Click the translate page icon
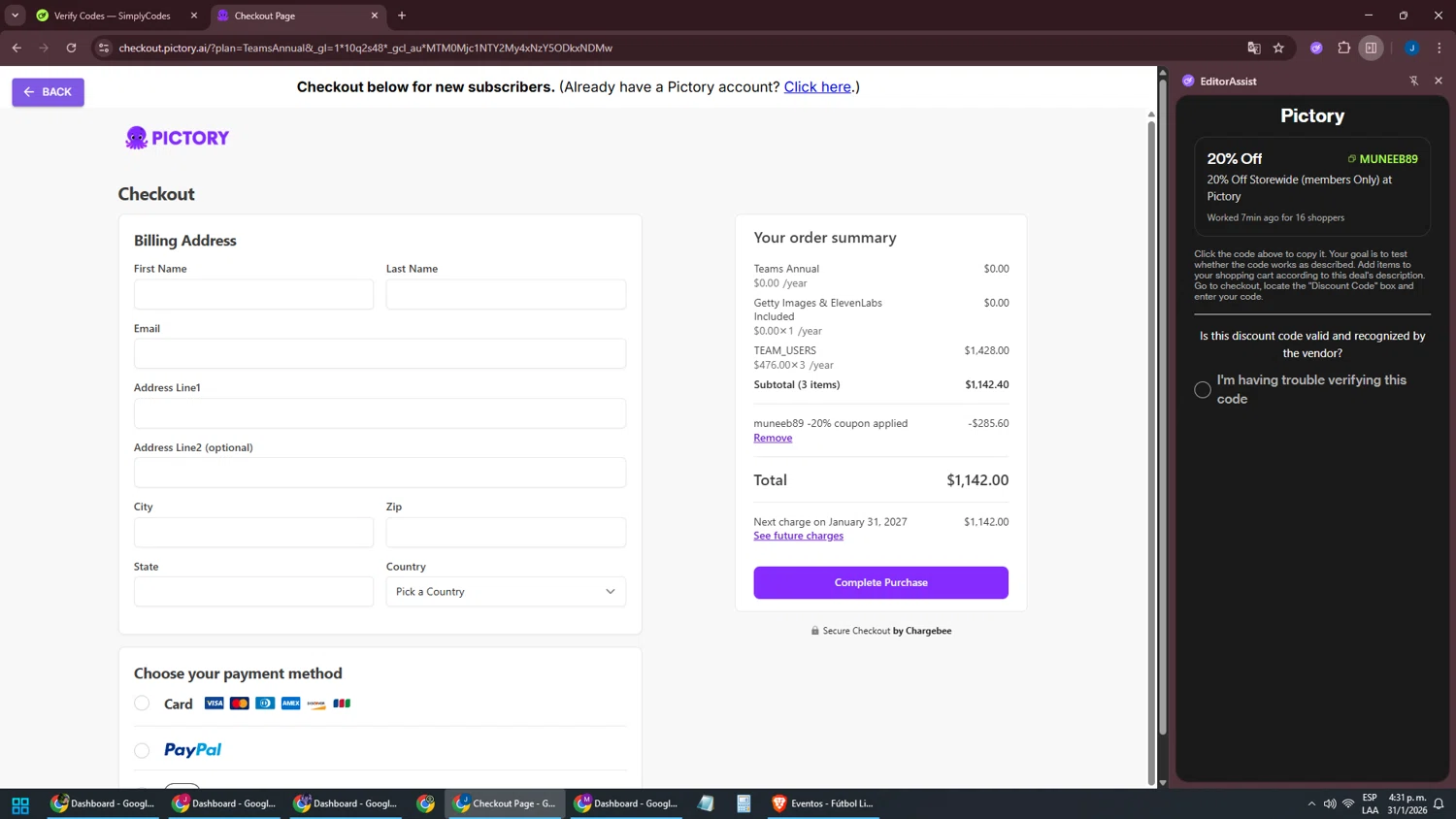Screen dimensions: 1456x819 1253,48
